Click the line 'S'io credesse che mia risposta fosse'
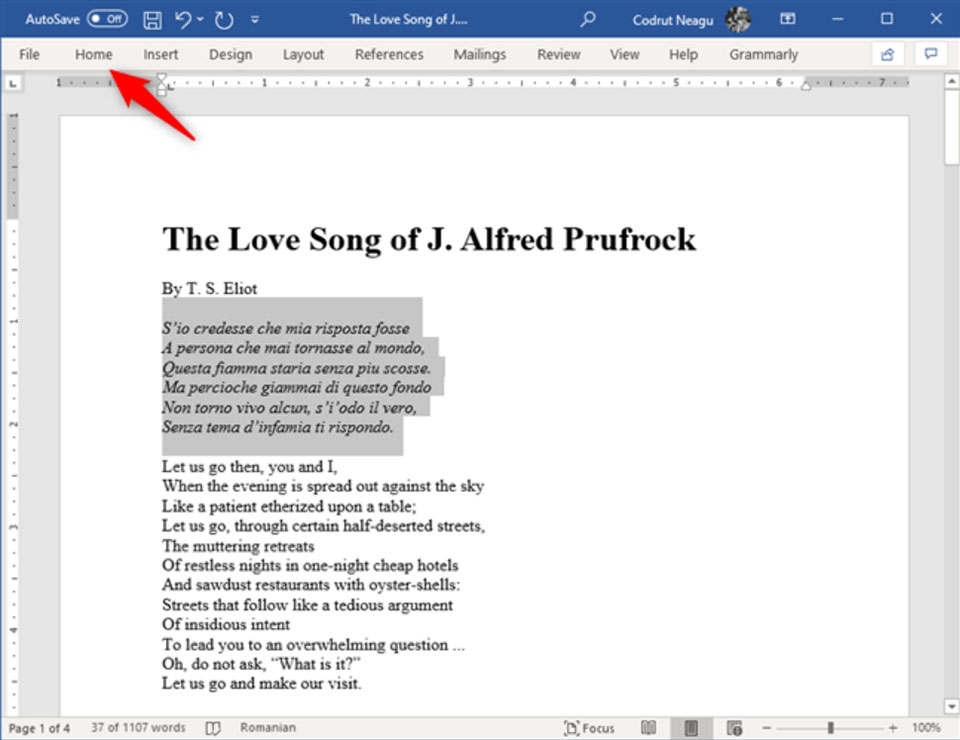This screenshot has height=740, width=960. click(x=286, y=328)
